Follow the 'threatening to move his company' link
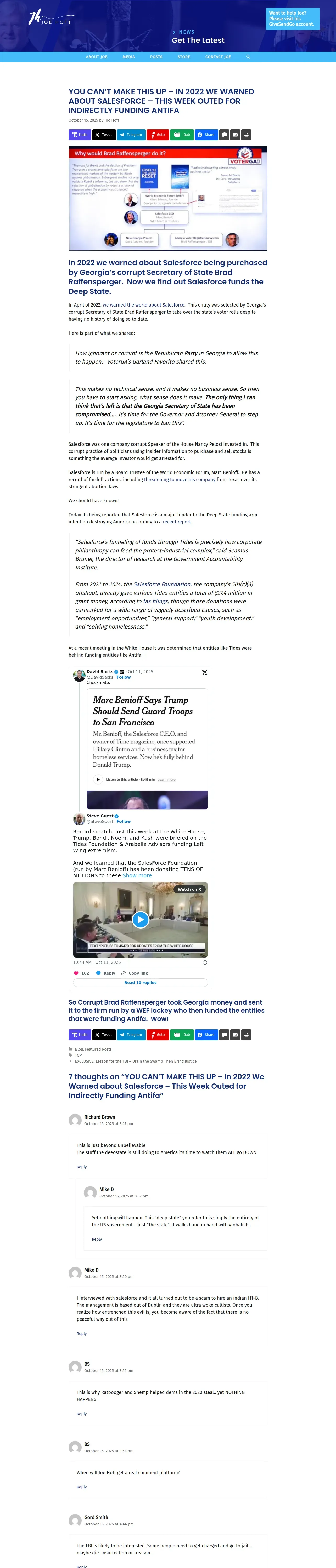This screenshot has width=336, height=1568. (180, 479)
